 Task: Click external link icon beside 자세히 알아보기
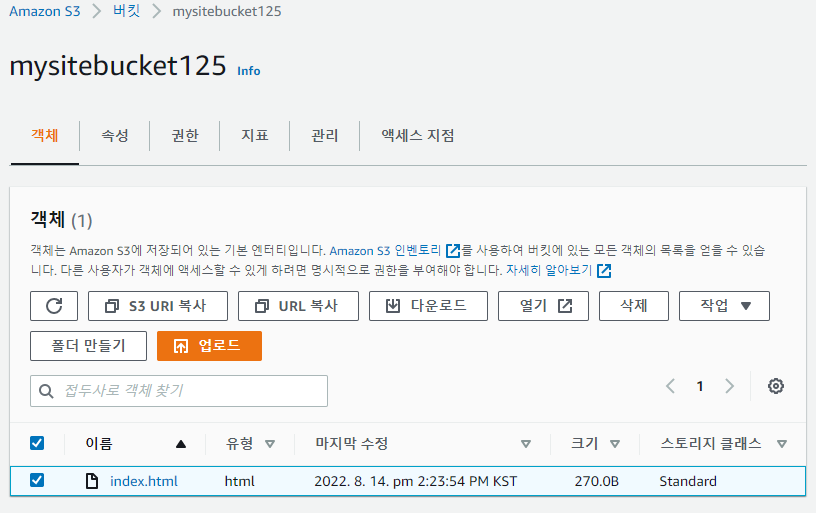point(604,271)
